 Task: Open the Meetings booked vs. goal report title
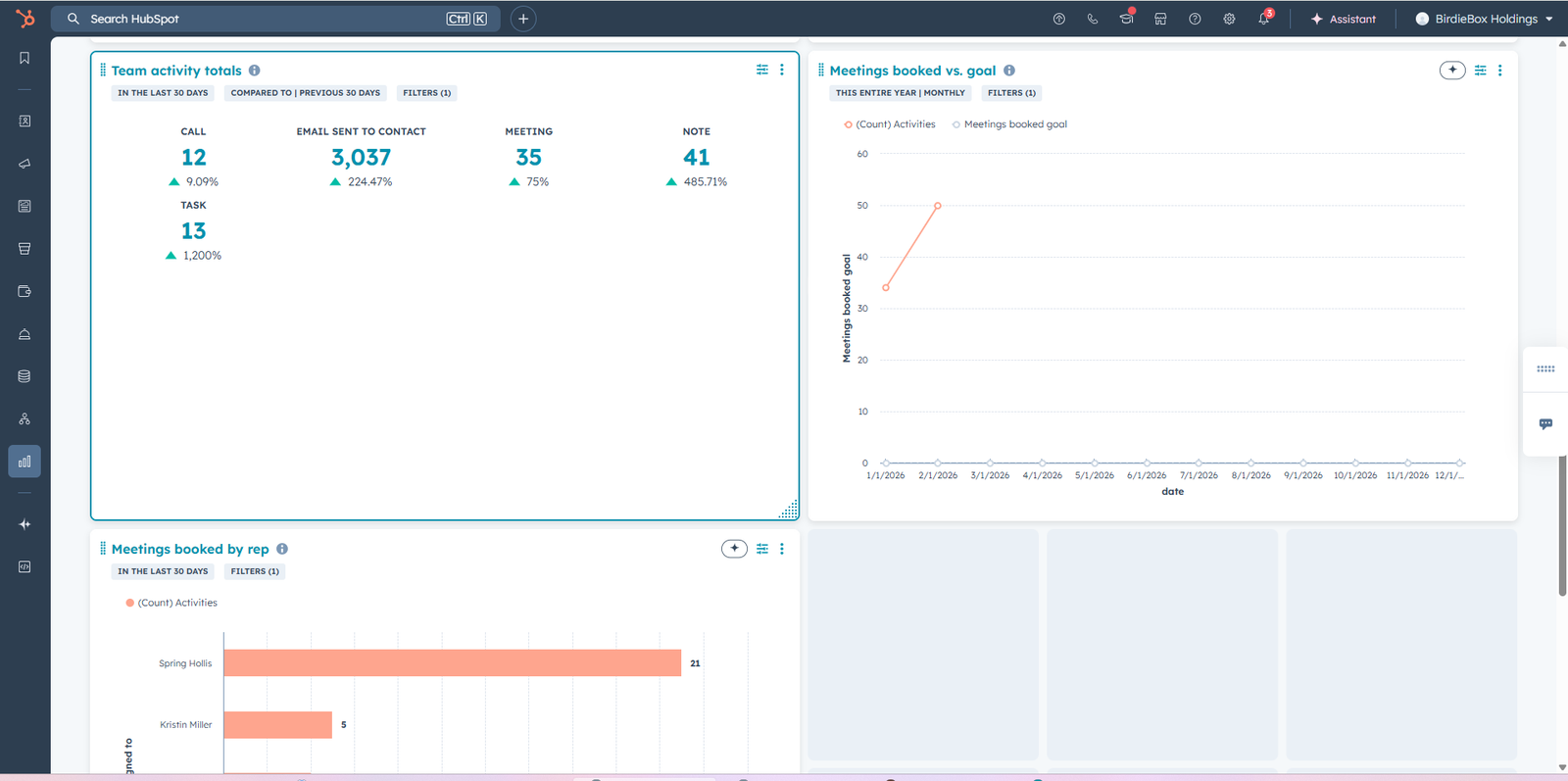pos(912,71)
